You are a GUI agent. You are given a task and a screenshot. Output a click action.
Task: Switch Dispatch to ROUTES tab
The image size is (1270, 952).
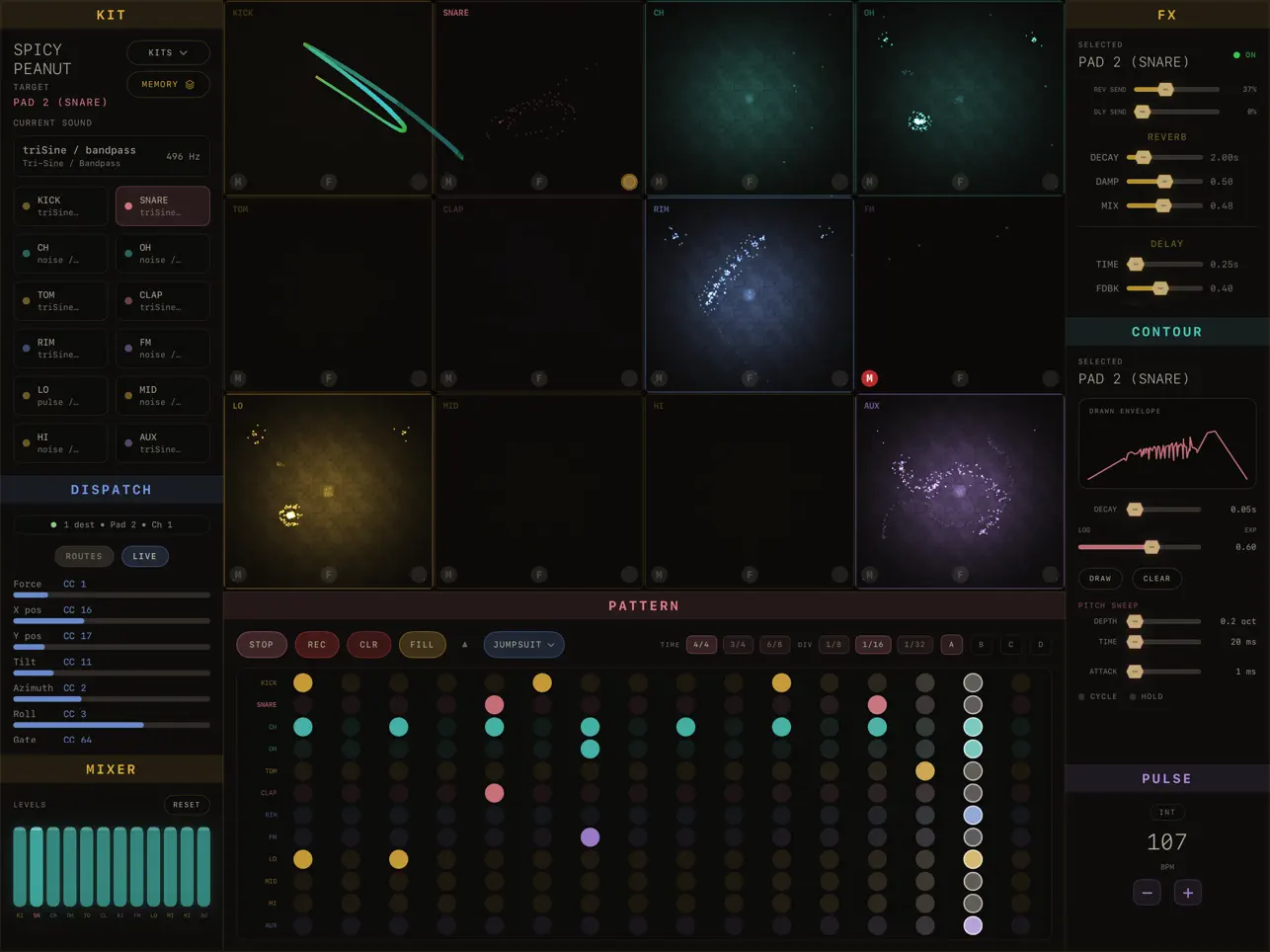pyautogui.click(x=84, y=556)
